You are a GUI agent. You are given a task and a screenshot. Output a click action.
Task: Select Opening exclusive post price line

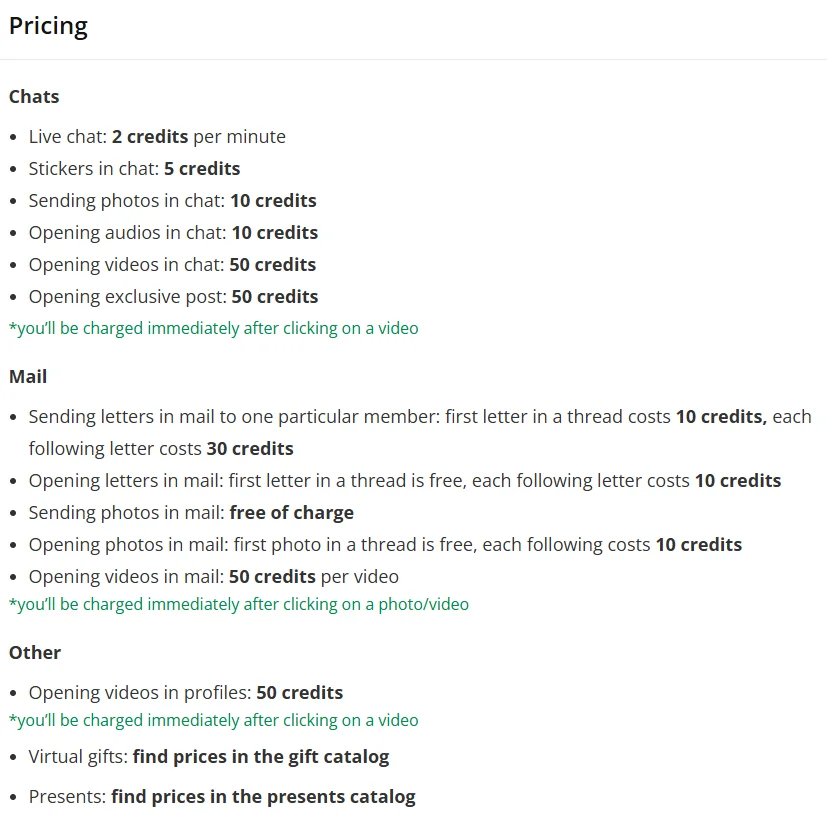(174, 297)
